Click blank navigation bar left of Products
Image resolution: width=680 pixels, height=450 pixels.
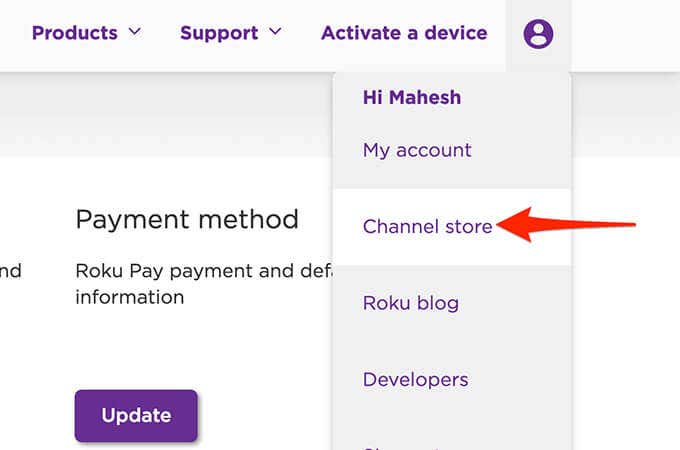pos(14,33)
